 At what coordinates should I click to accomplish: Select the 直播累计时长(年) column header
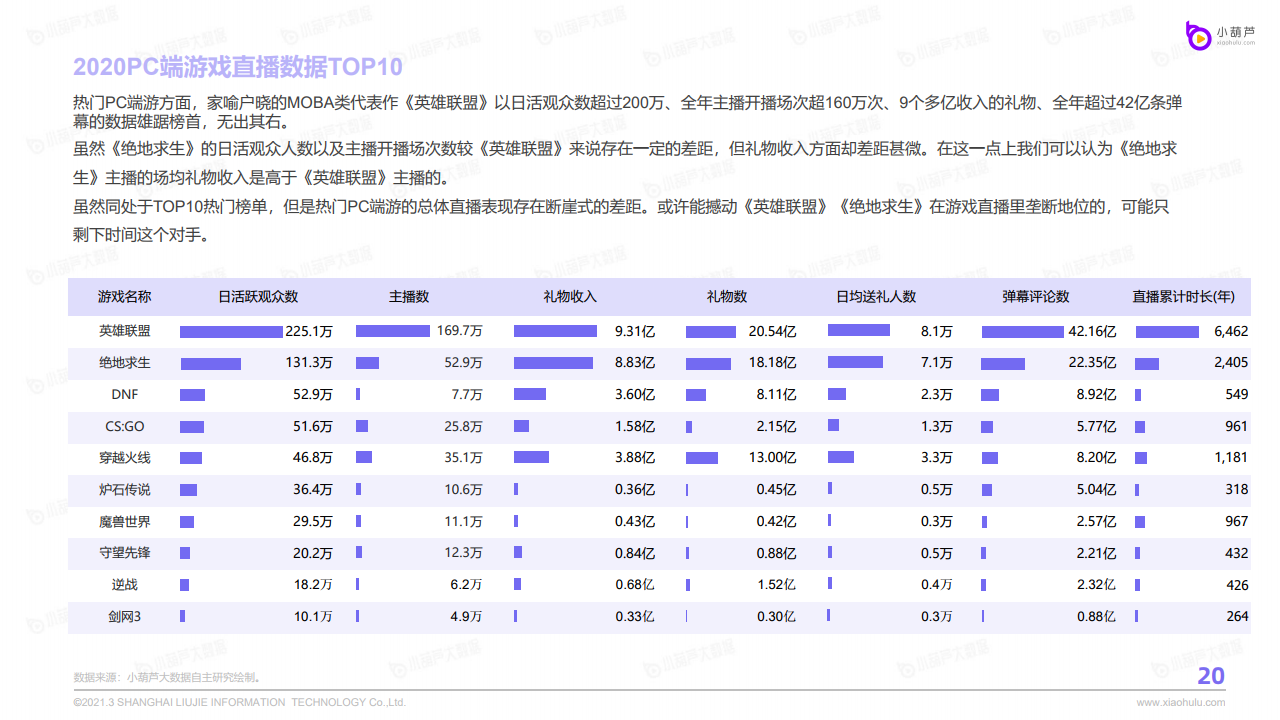tap(1183, 297)
